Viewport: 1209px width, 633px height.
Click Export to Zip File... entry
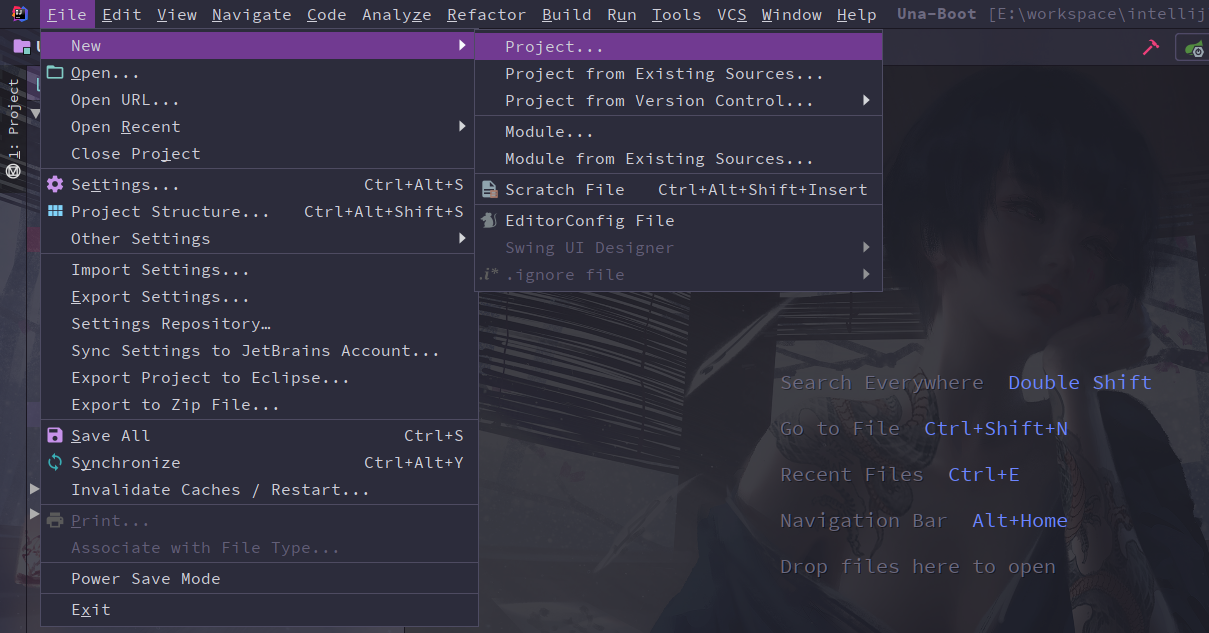175,405
